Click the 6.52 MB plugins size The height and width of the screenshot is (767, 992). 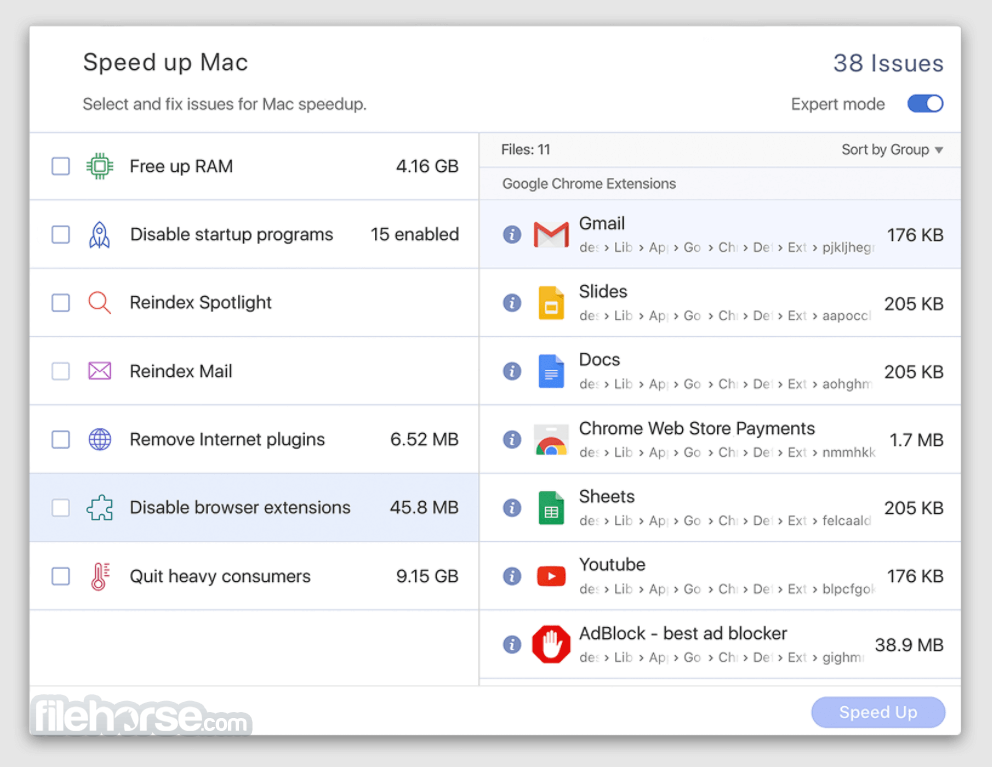(x=425, y=439)
